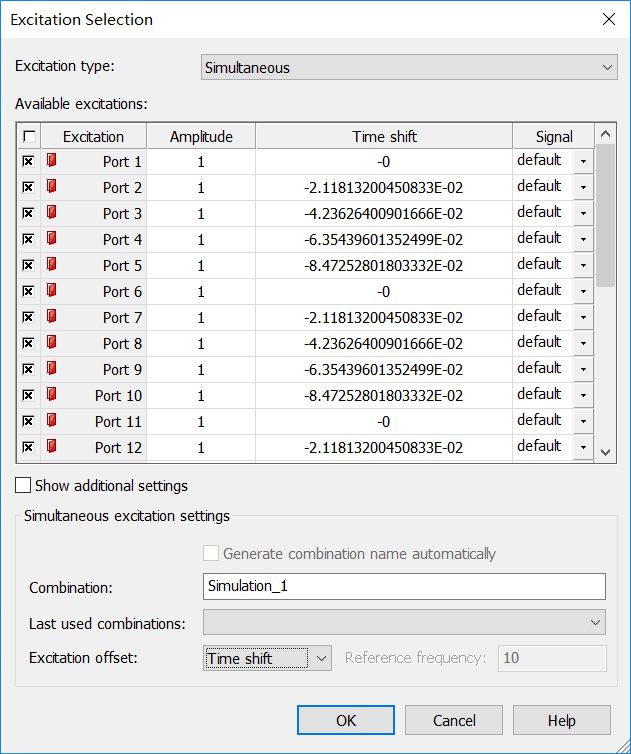Uncheck the Port 7 excitation checkbox
631x754 pixels.
pos(28,317)
